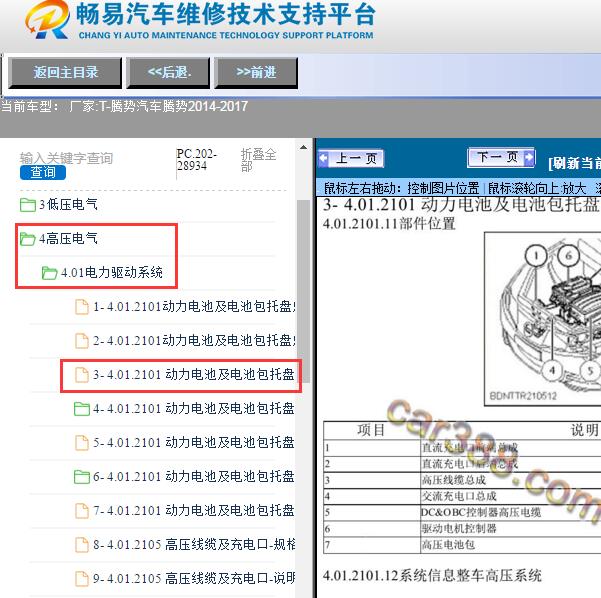
Task: Click table cell 高压电池包
Action: (448, 545)
